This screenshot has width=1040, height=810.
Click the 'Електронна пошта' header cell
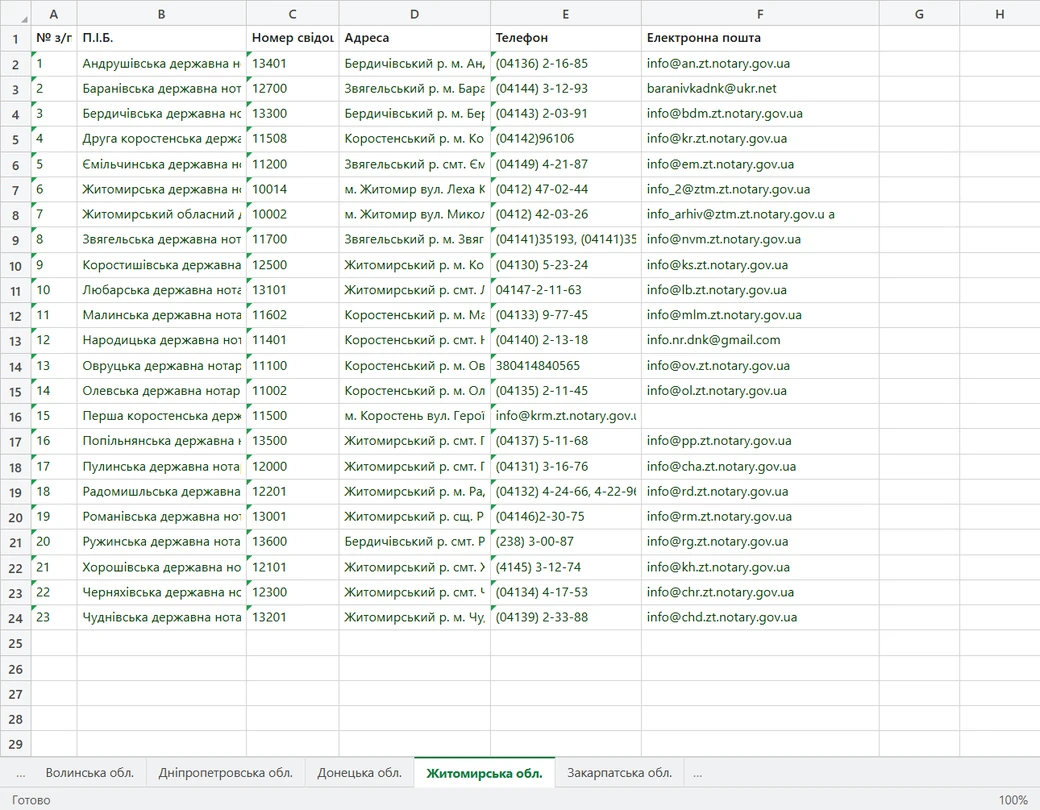click(x=760, y=38)
